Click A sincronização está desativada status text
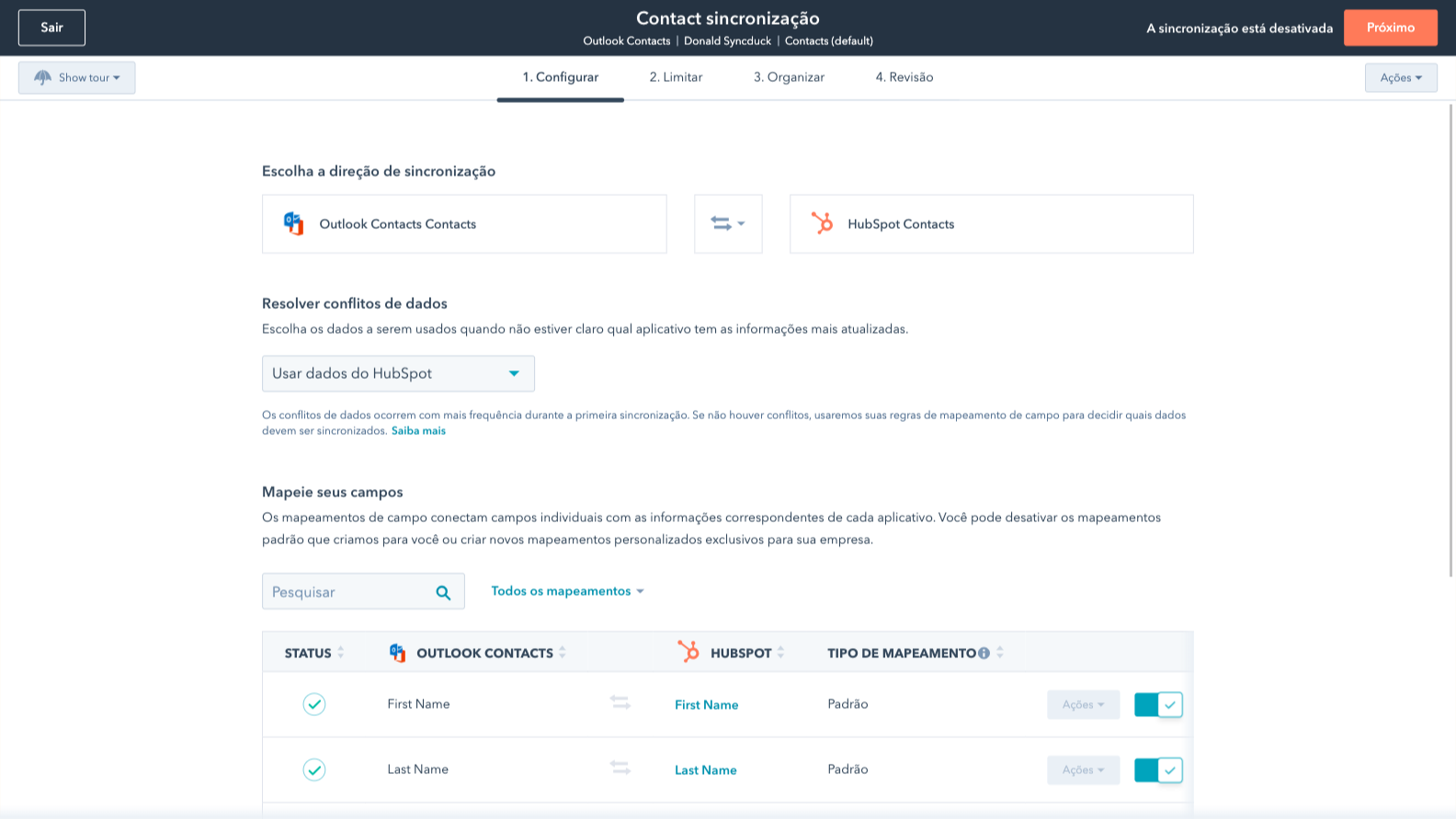Screen dimensions: 1456x819 coord(1240,28)
